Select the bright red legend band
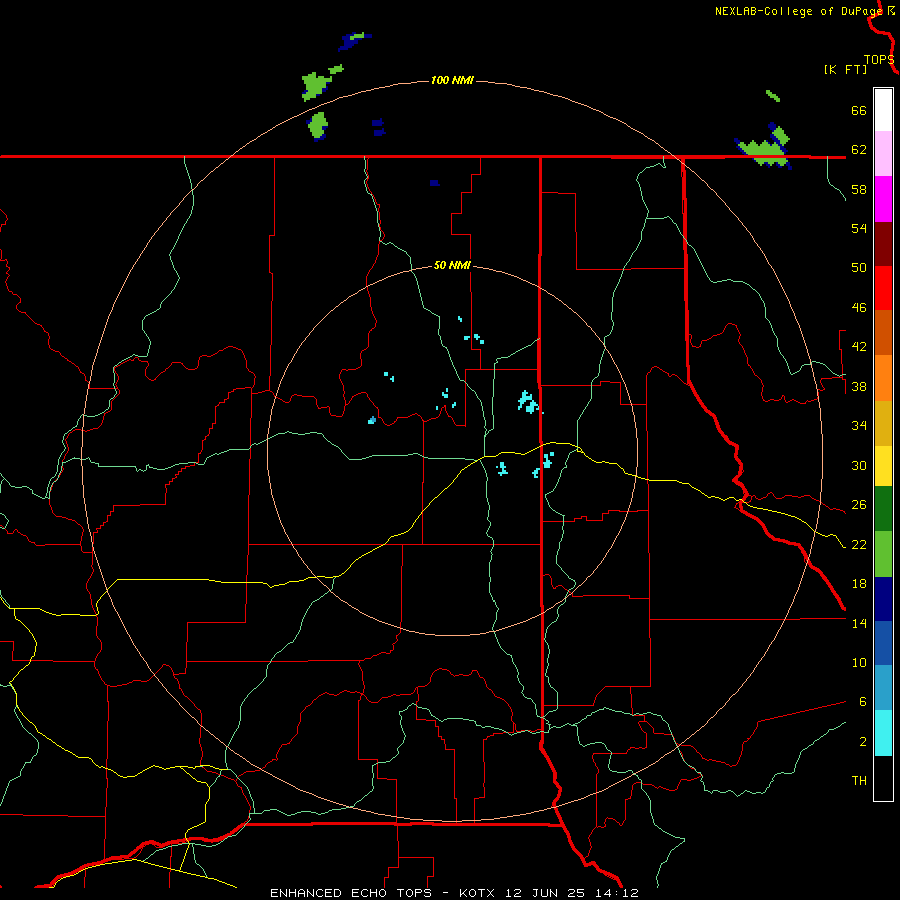Image resolution: width=900 pixels, height=900 pixels. coord(883,288)
